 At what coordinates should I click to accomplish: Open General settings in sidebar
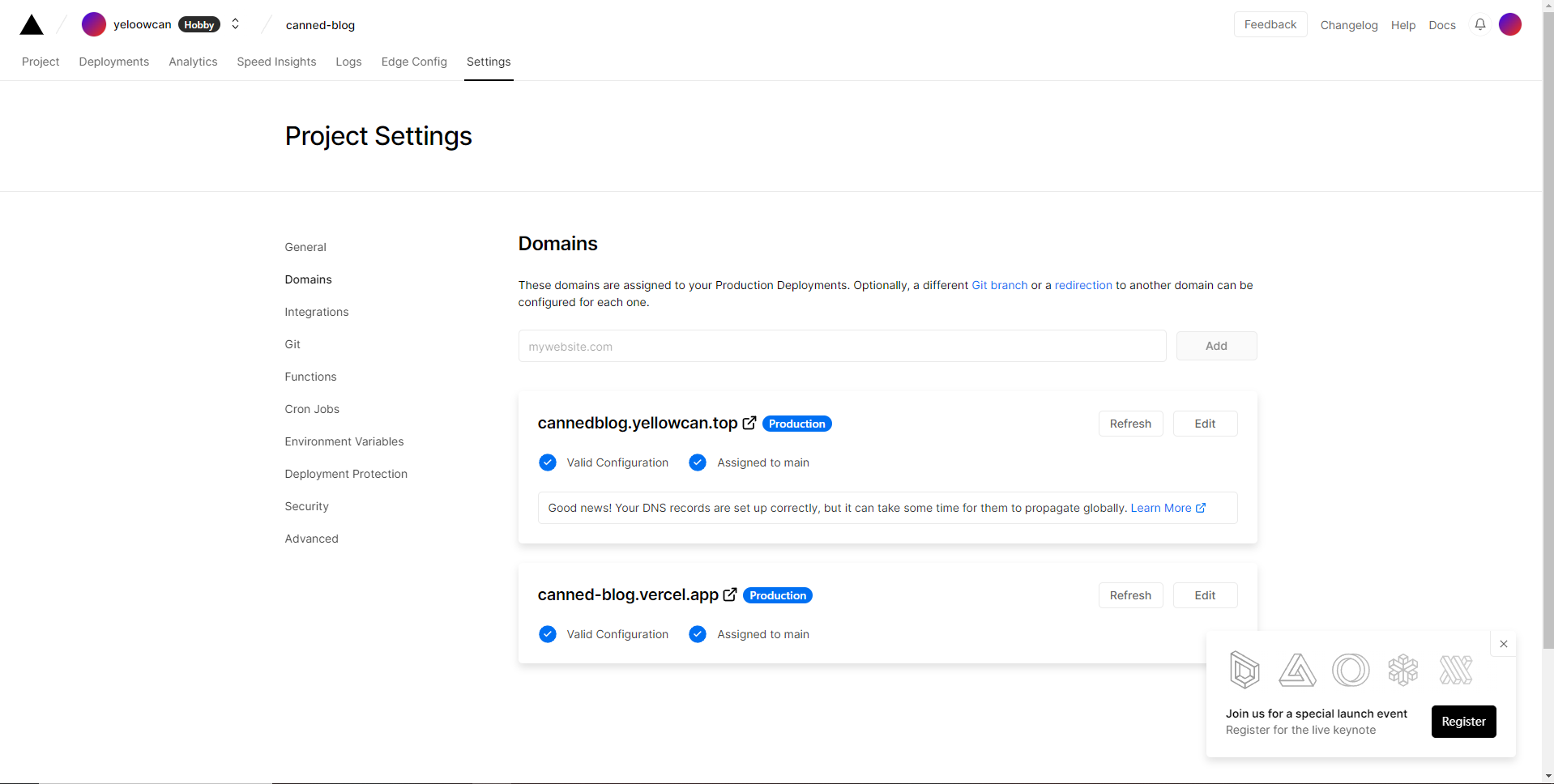[x=305, y=247]
